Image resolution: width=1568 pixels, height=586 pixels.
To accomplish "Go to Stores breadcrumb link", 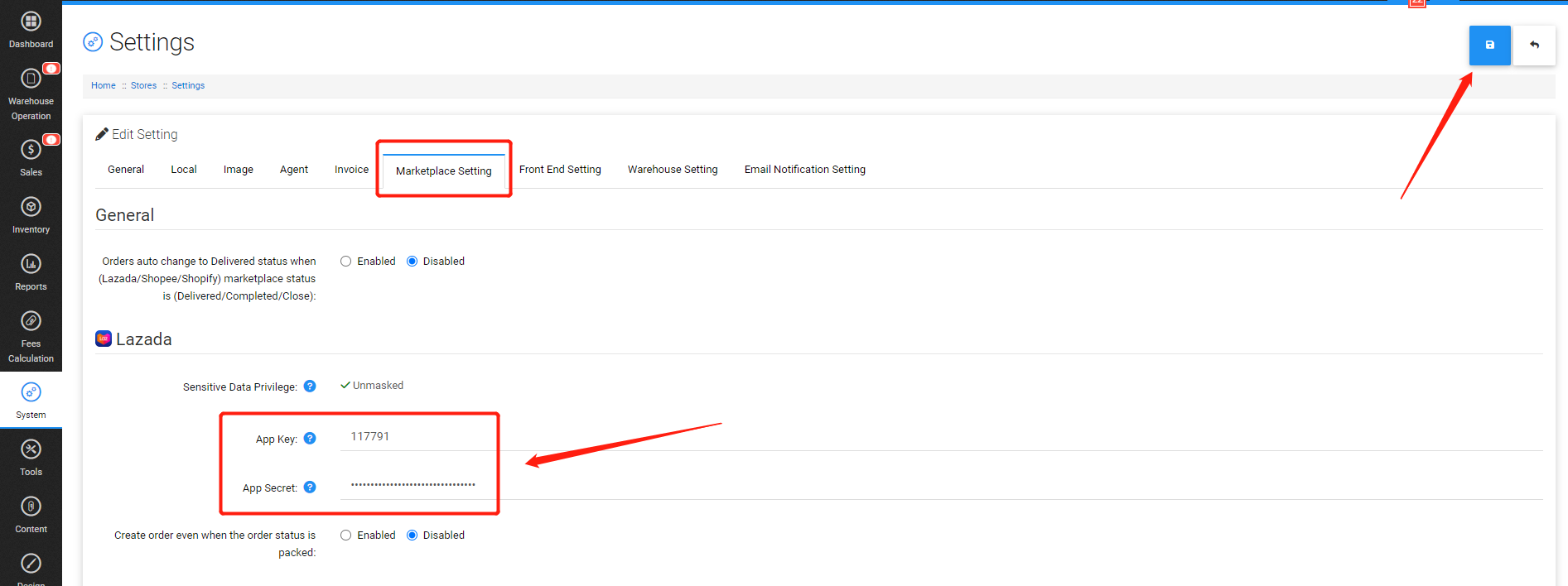I will (x=143, y=85).
